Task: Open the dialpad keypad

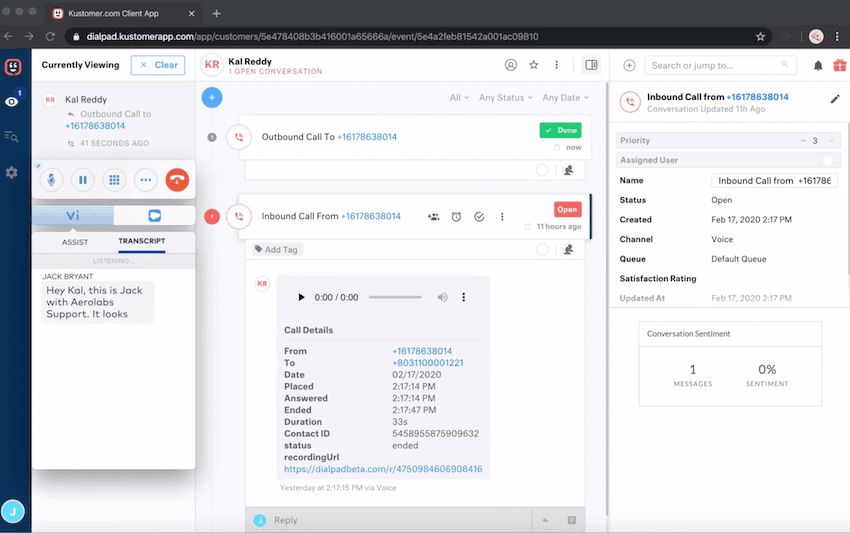Action: click(x=114, y=180)
